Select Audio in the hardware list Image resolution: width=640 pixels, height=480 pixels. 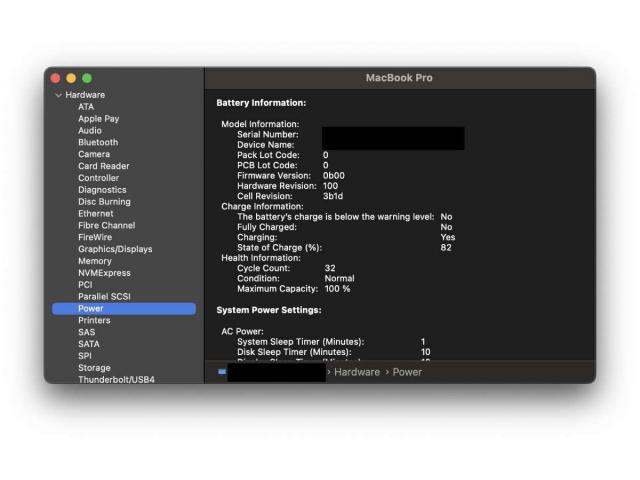click(90, 131)
